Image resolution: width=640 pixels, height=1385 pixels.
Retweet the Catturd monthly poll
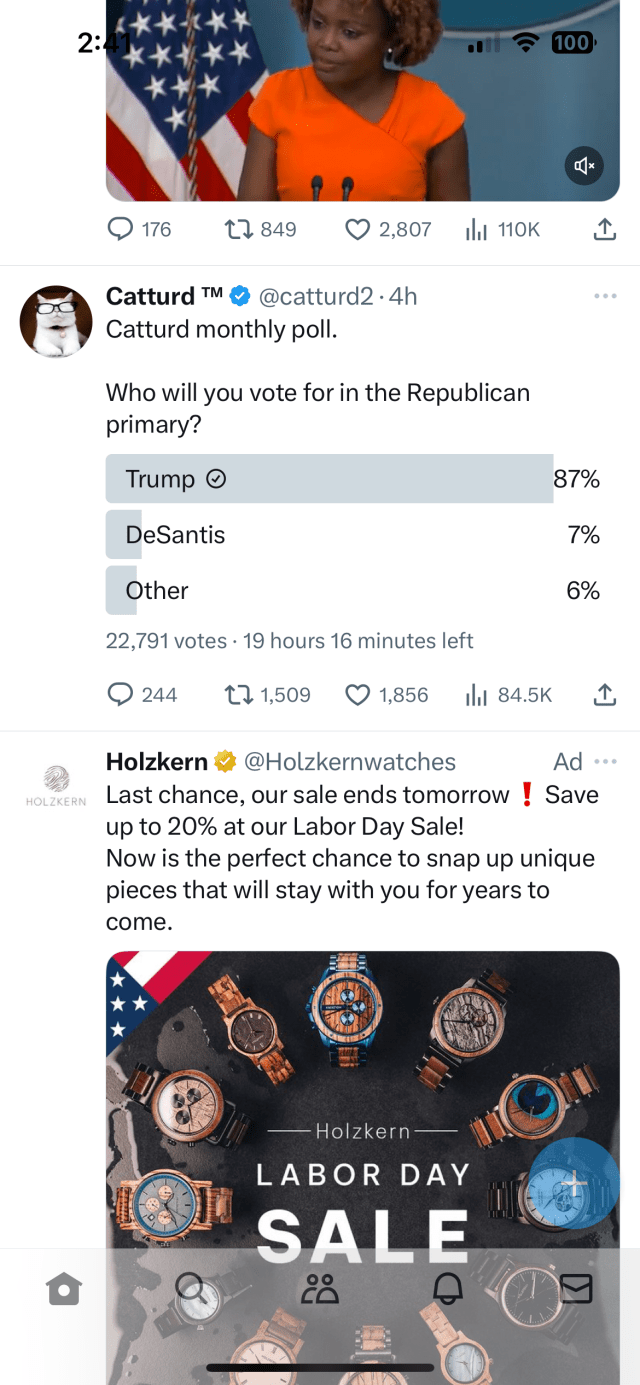tap(237, 694)
